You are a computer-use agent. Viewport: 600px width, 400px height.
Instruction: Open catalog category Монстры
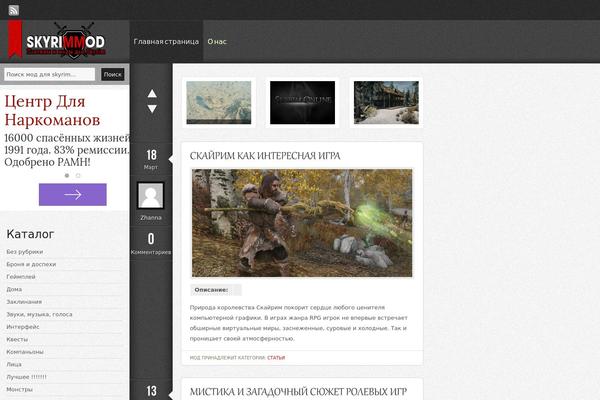click(x=20, y=389)
